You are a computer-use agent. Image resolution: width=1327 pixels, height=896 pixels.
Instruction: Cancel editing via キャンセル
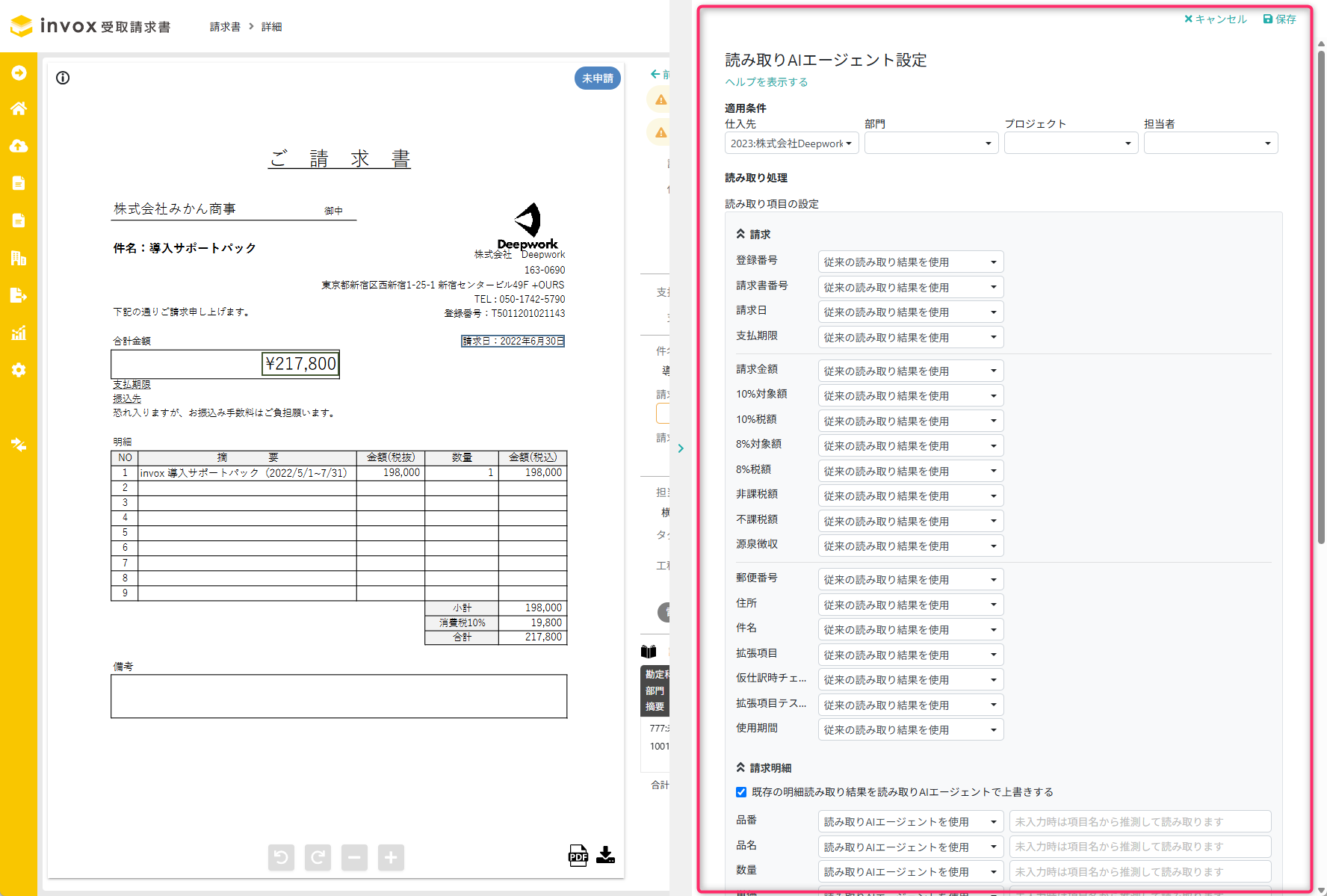coord(1216,19)
